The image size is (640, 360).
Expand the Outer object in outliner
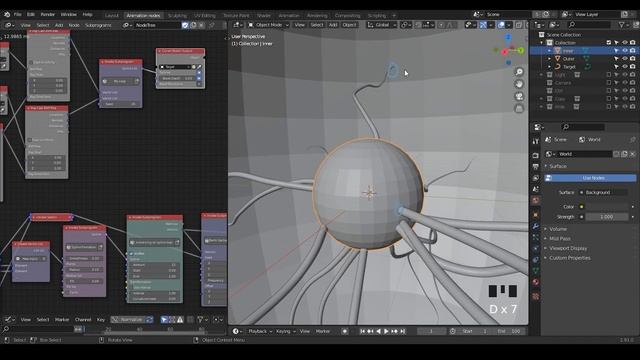tap(549, 59)
